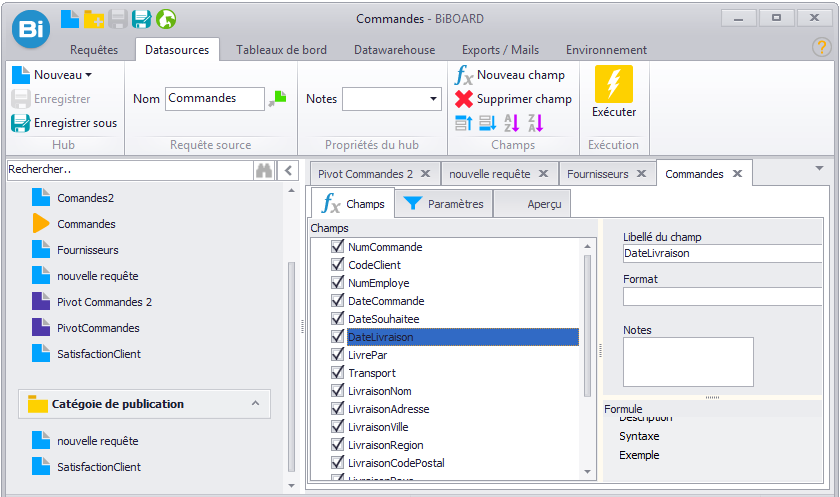Click the BiBOARD Bi logo button
The image size is (840, 497).
(31, 28)
